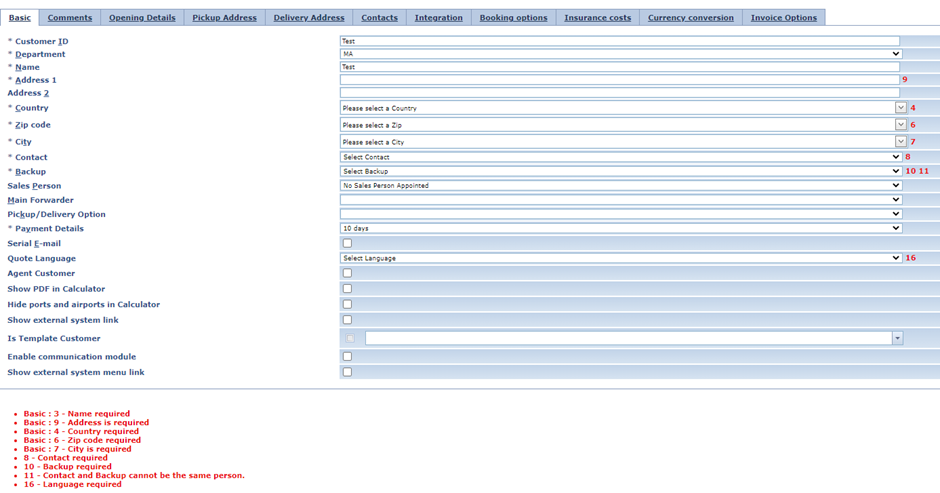
Task: Open the Zip code dropdown
Action: coord(900,125)
